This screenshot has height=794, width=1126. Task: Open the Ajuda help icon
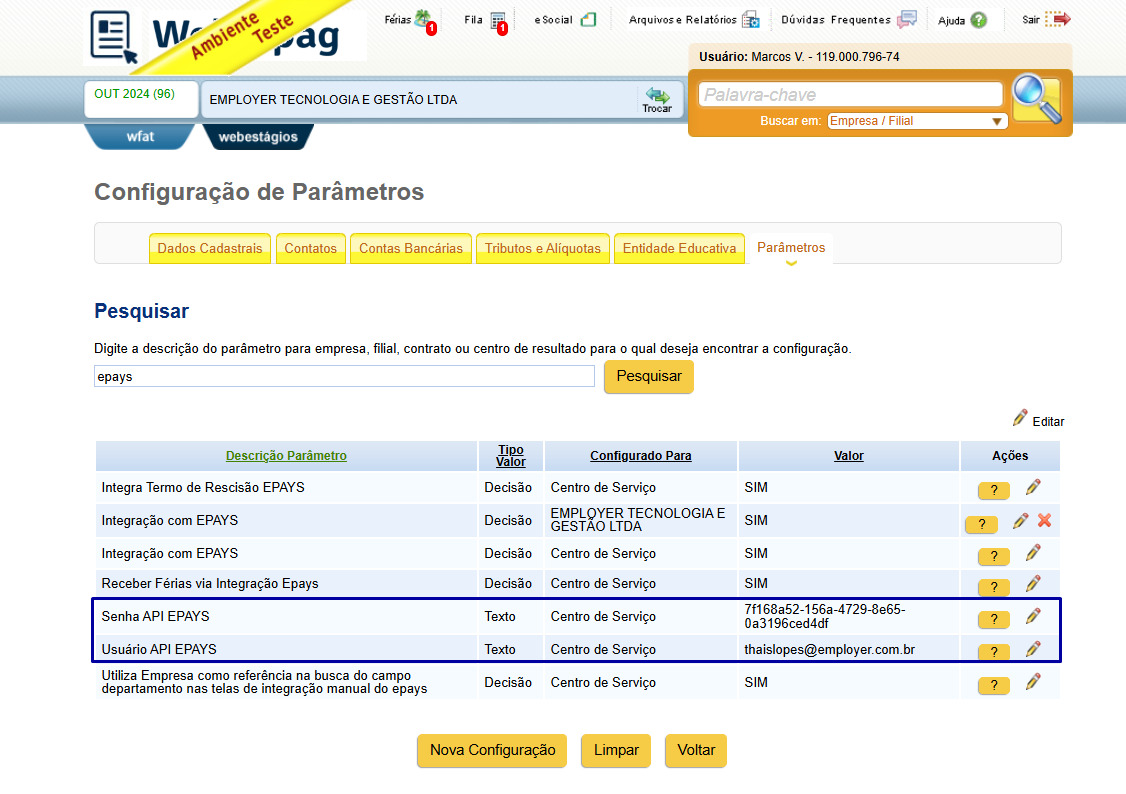point(978,20)
